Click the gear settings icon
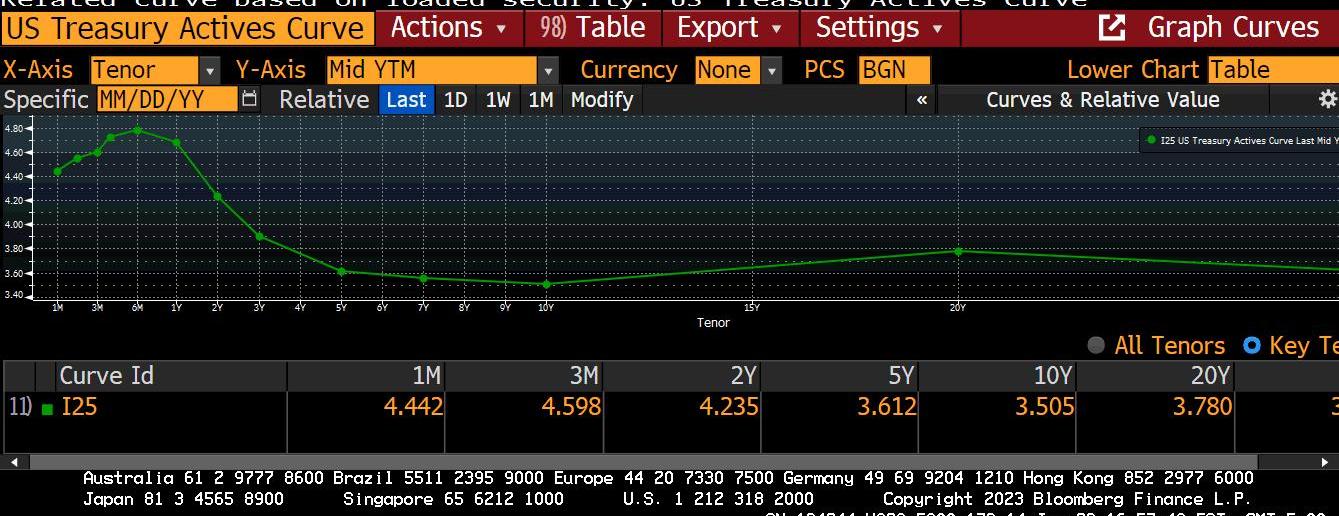The image size is (1339, 516). point(1327,99)
